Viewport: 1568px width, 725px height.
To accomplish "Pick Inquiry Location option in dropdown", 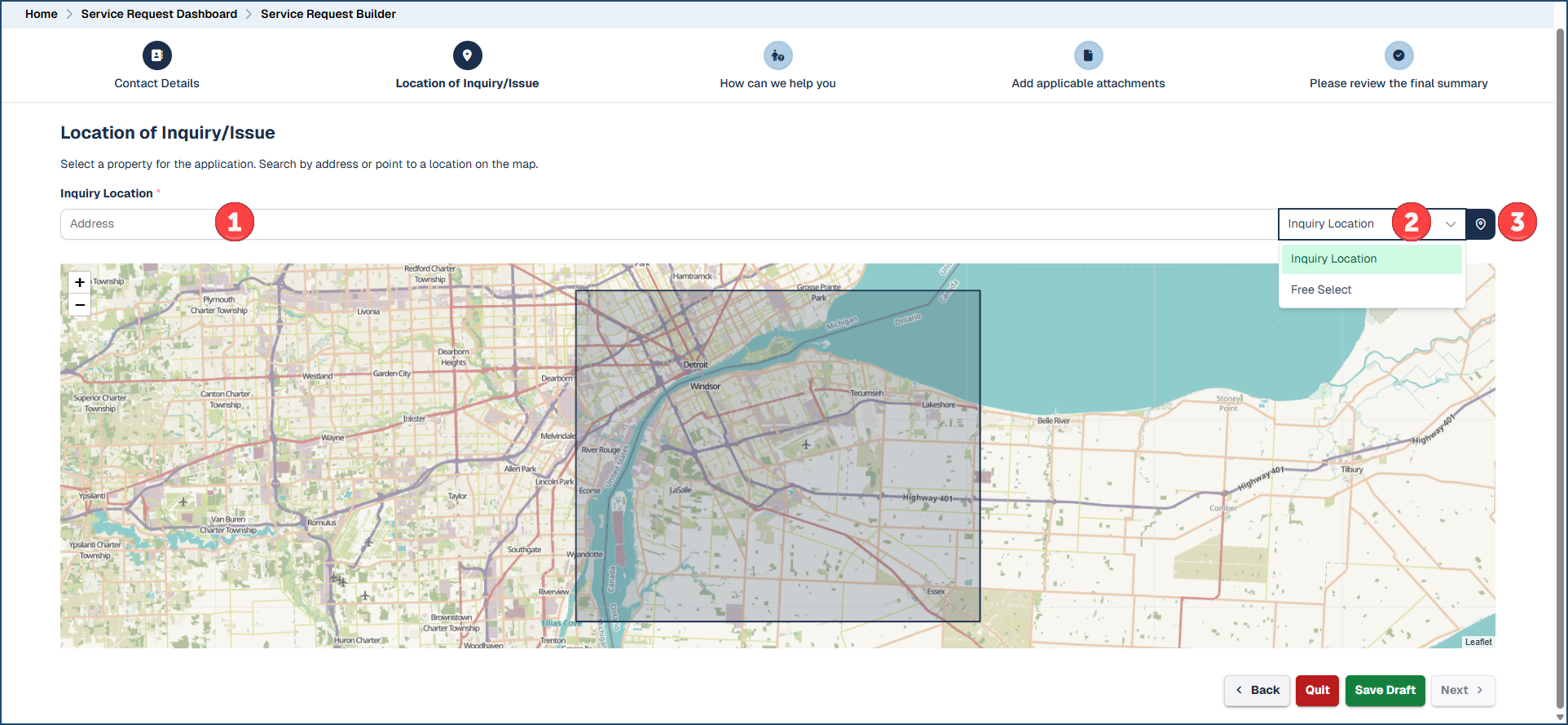I will (1333, 259).
